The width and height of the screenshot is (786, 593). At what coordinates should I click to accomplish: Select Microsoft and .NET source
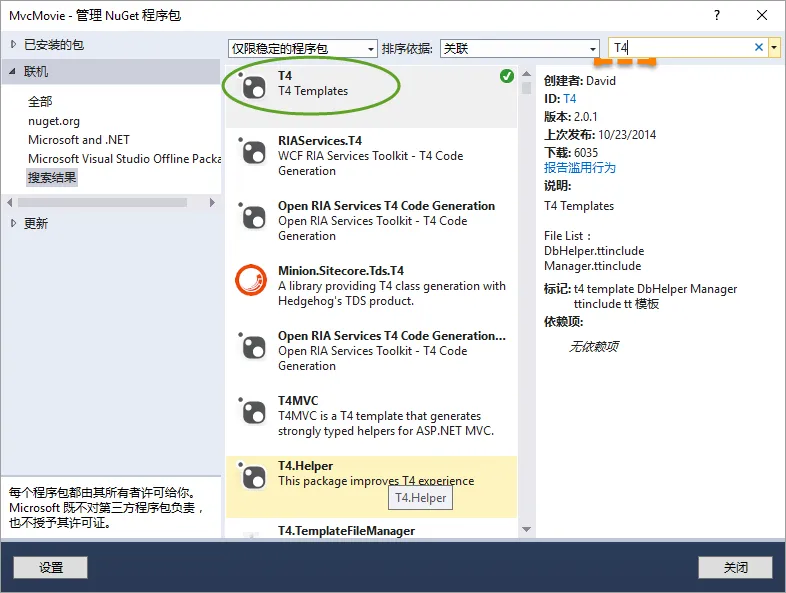[x=79, y=140]
